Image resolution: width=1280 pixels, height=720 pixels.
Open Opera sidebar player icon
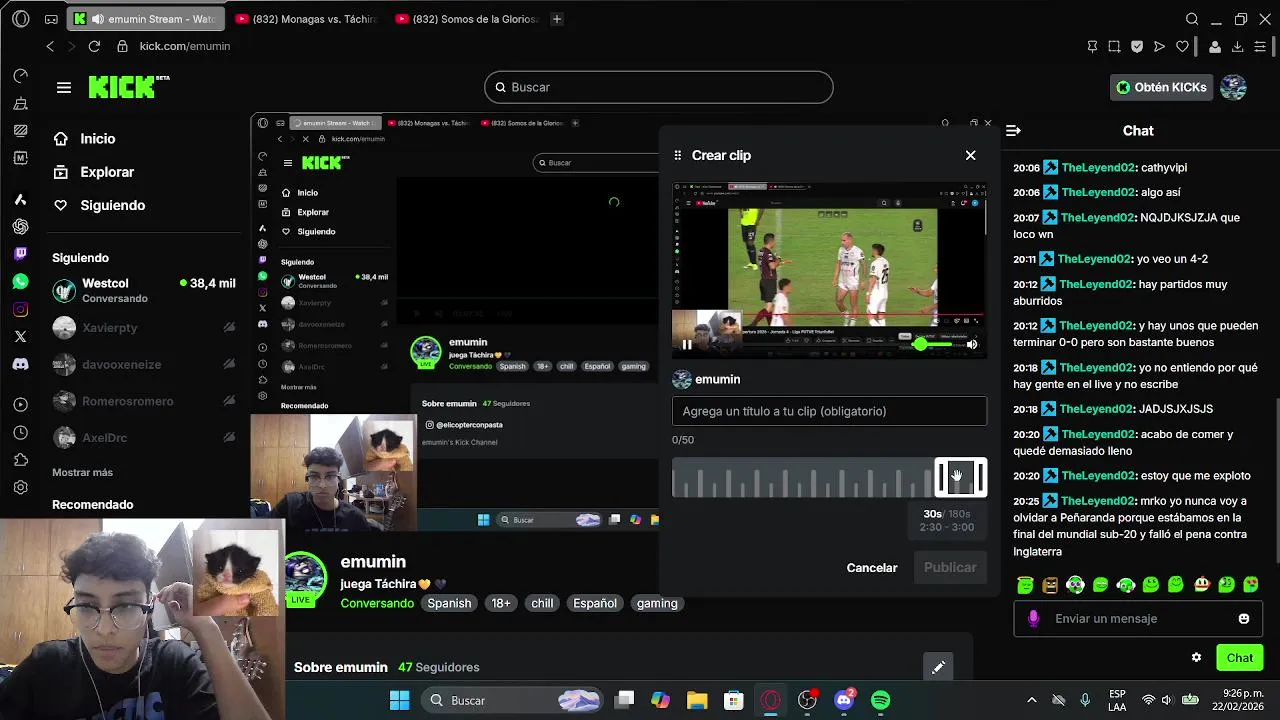[20, 405]
